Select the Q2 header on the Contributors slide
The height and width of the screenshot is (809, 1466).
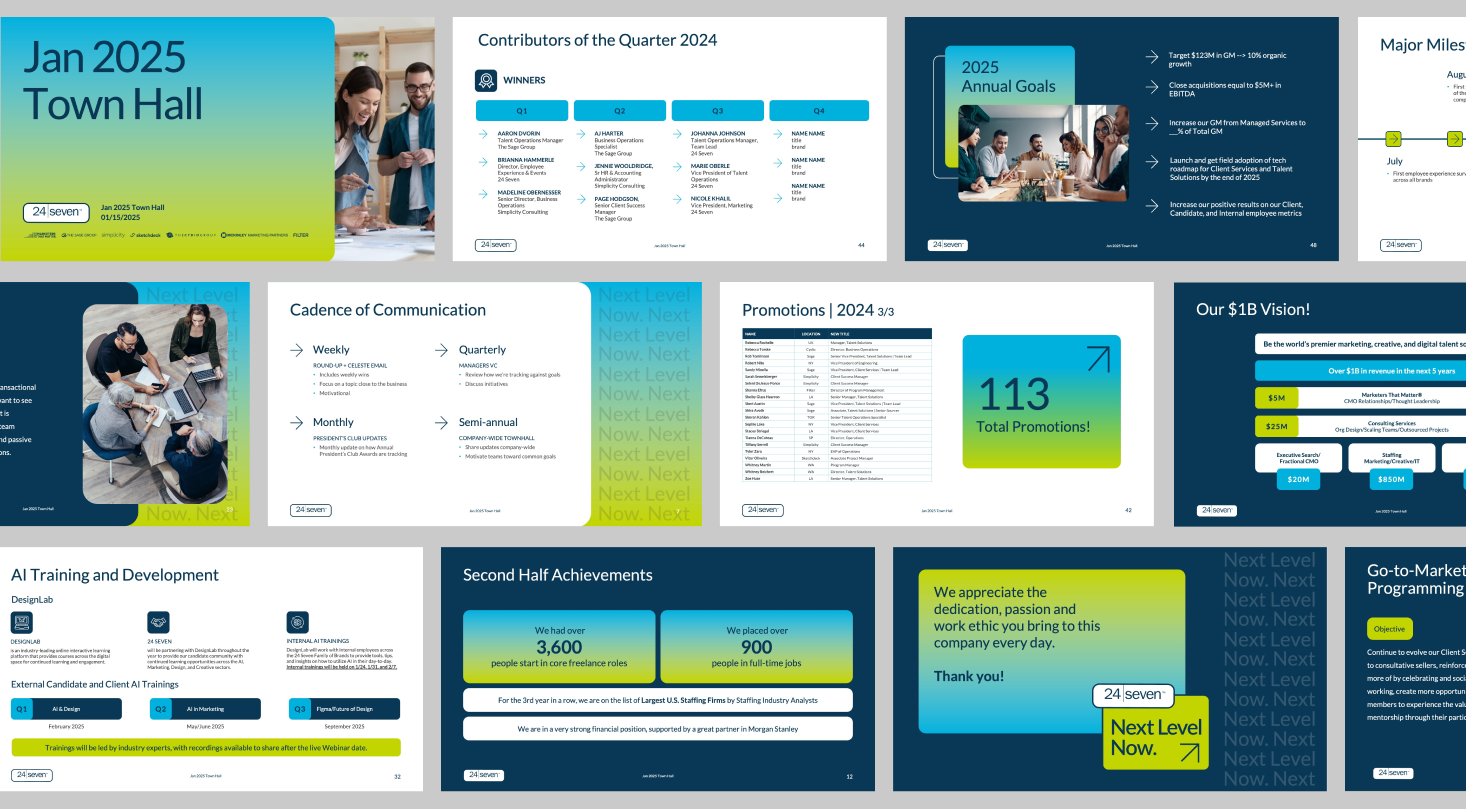(x=619, y=111)
